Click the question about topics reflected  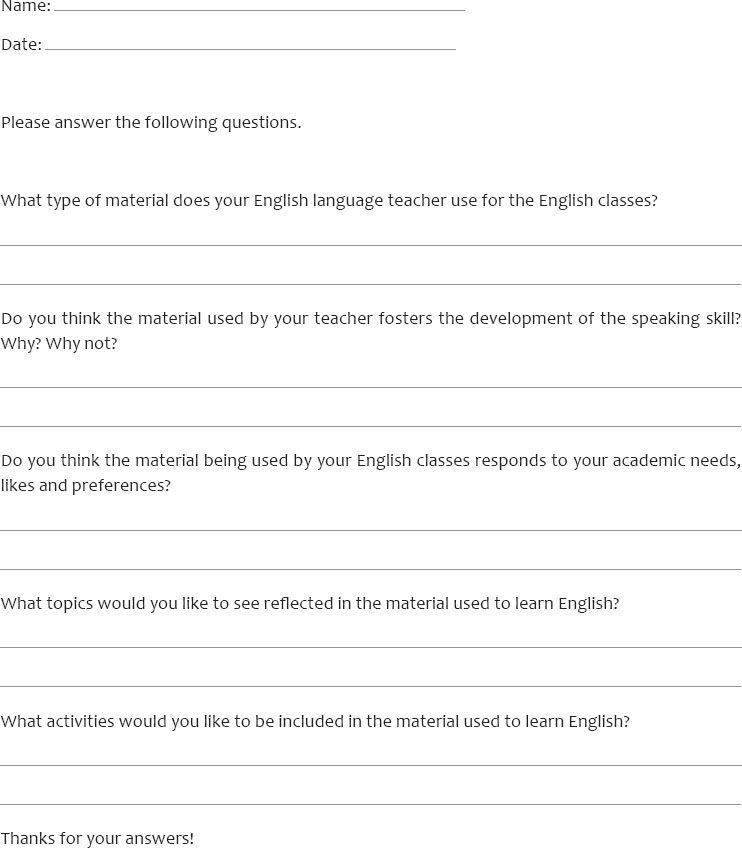coord(310,604)
